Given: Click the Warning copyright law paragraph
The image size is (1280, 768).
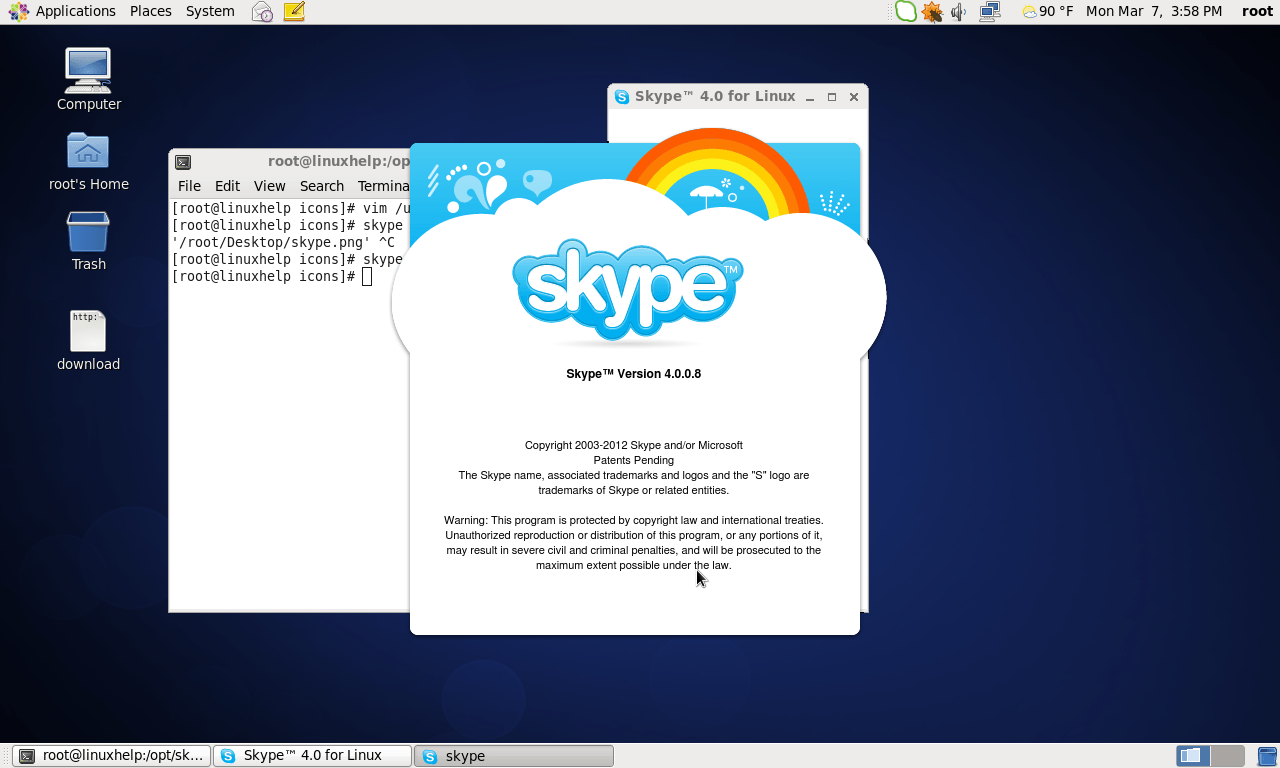Looking at the screenshot, I should click(634, 543).
